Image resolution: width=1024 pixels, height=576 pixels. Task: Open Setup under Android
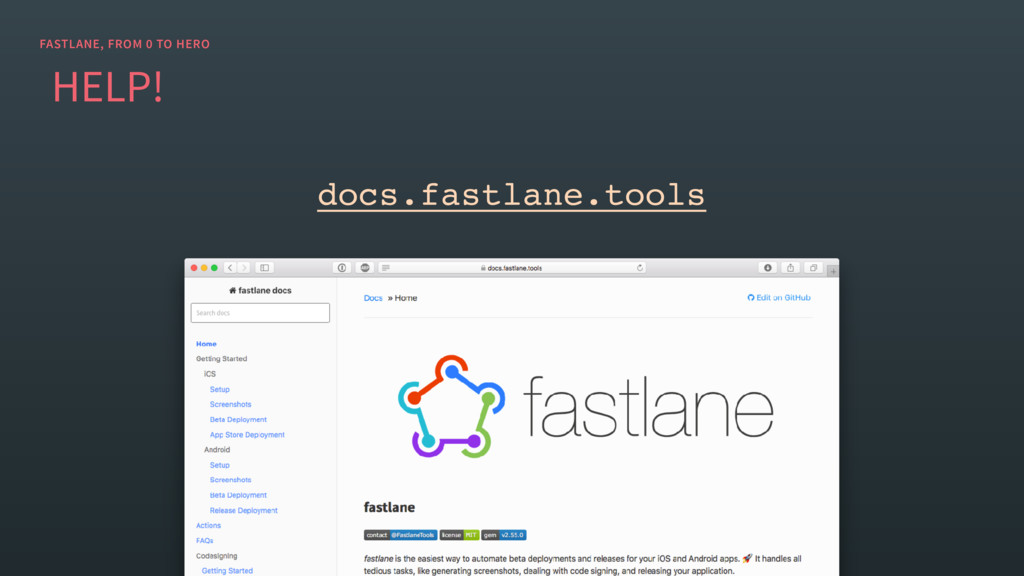click(219, 465)
